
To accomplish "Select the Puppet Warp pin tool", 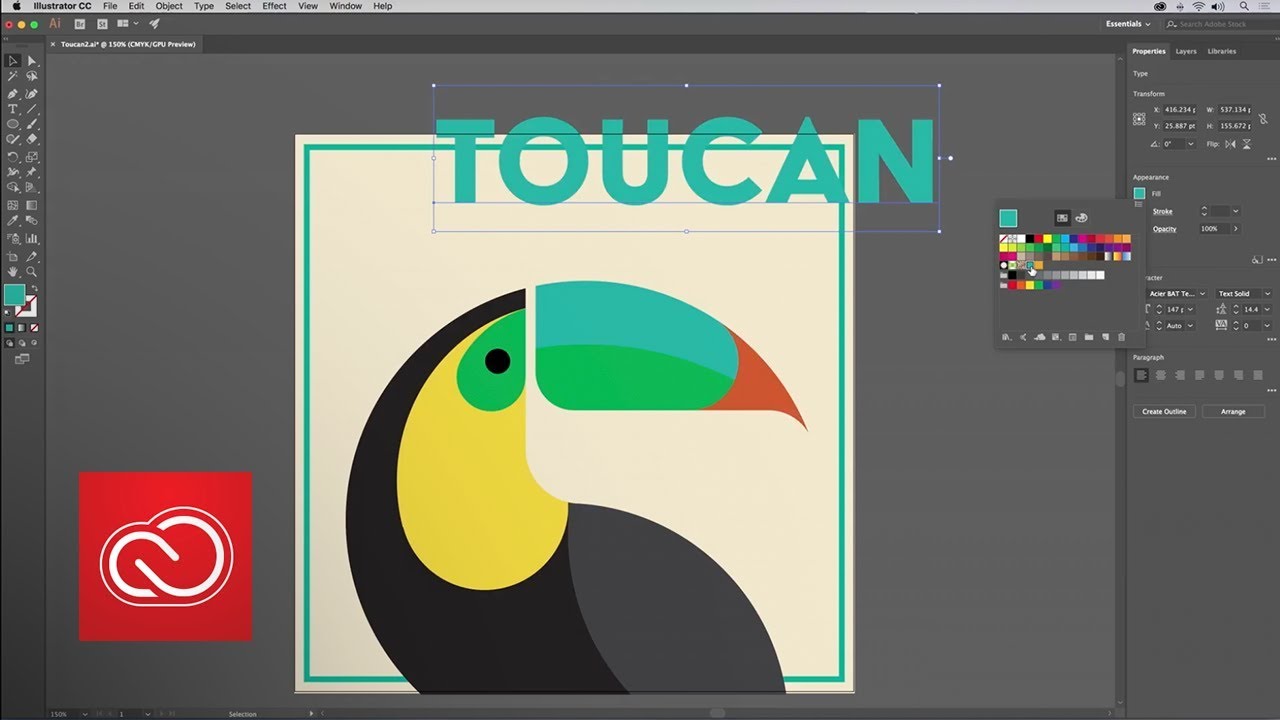I will [x=32, y=172].
